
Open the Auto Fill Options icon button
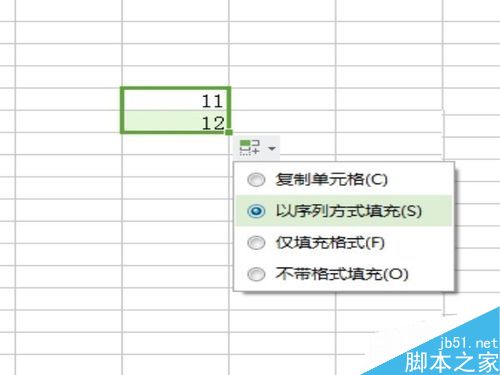(250, 147)
